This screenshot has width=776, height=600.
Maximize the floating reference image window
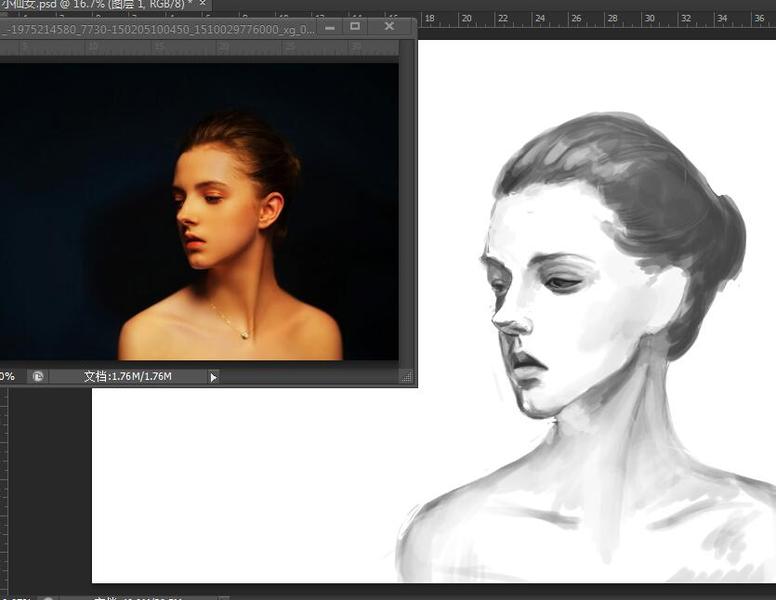pos(355,27)
